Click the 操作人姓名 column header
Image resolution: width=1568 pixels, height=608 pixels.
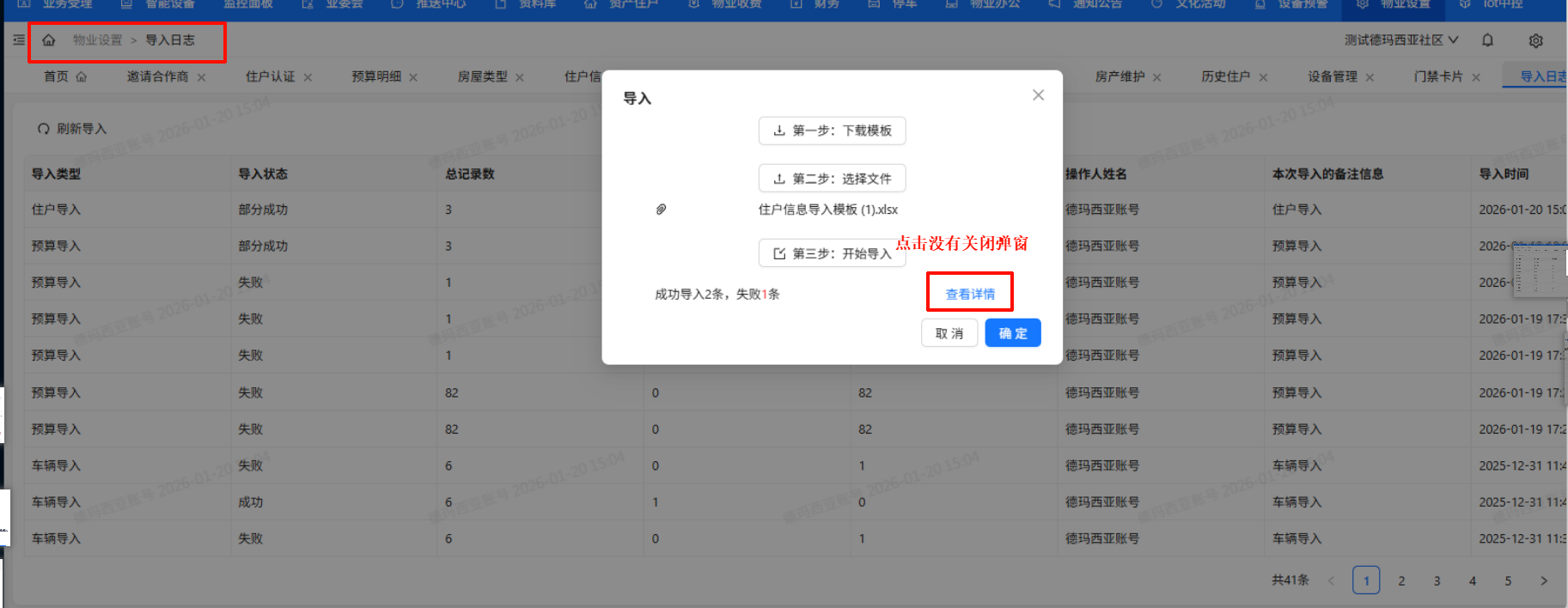tap(1096, 174)
